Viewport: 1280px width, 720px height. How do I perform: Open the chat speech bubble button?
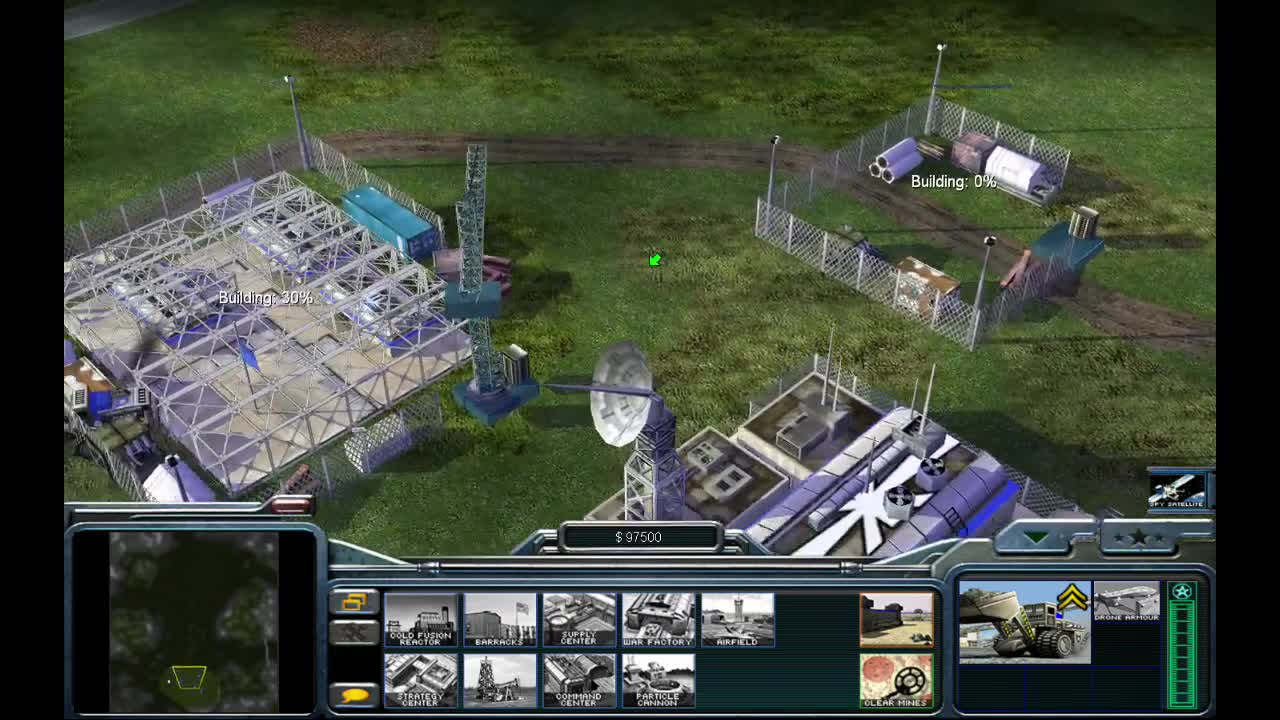tap(354, 694)
